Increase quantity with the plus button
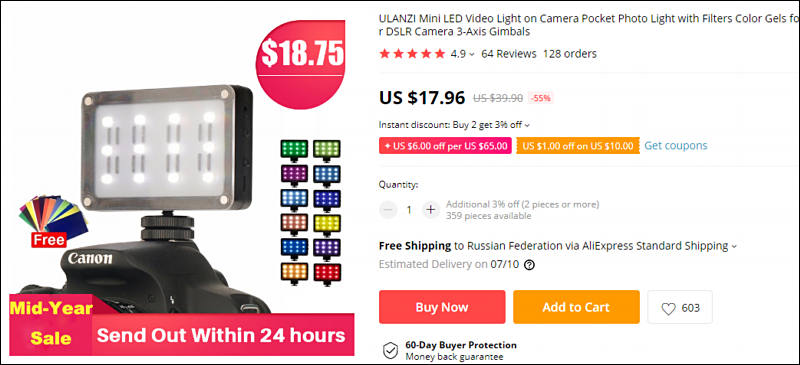Screen dimensions: 800x365 click(431, 210)
